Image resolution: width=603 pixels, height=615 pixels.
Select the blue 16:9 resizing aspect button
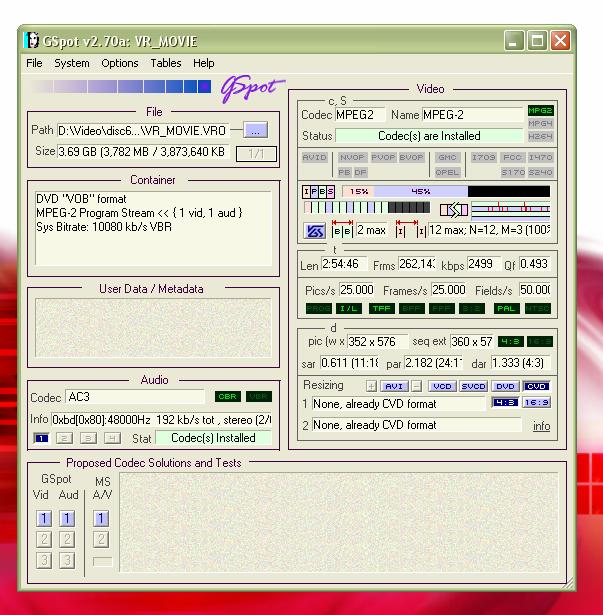click(536, 402)
